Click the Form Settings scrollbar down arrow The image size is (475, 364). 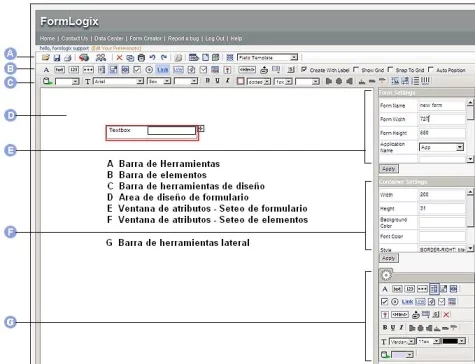click(x=470, y=159)
